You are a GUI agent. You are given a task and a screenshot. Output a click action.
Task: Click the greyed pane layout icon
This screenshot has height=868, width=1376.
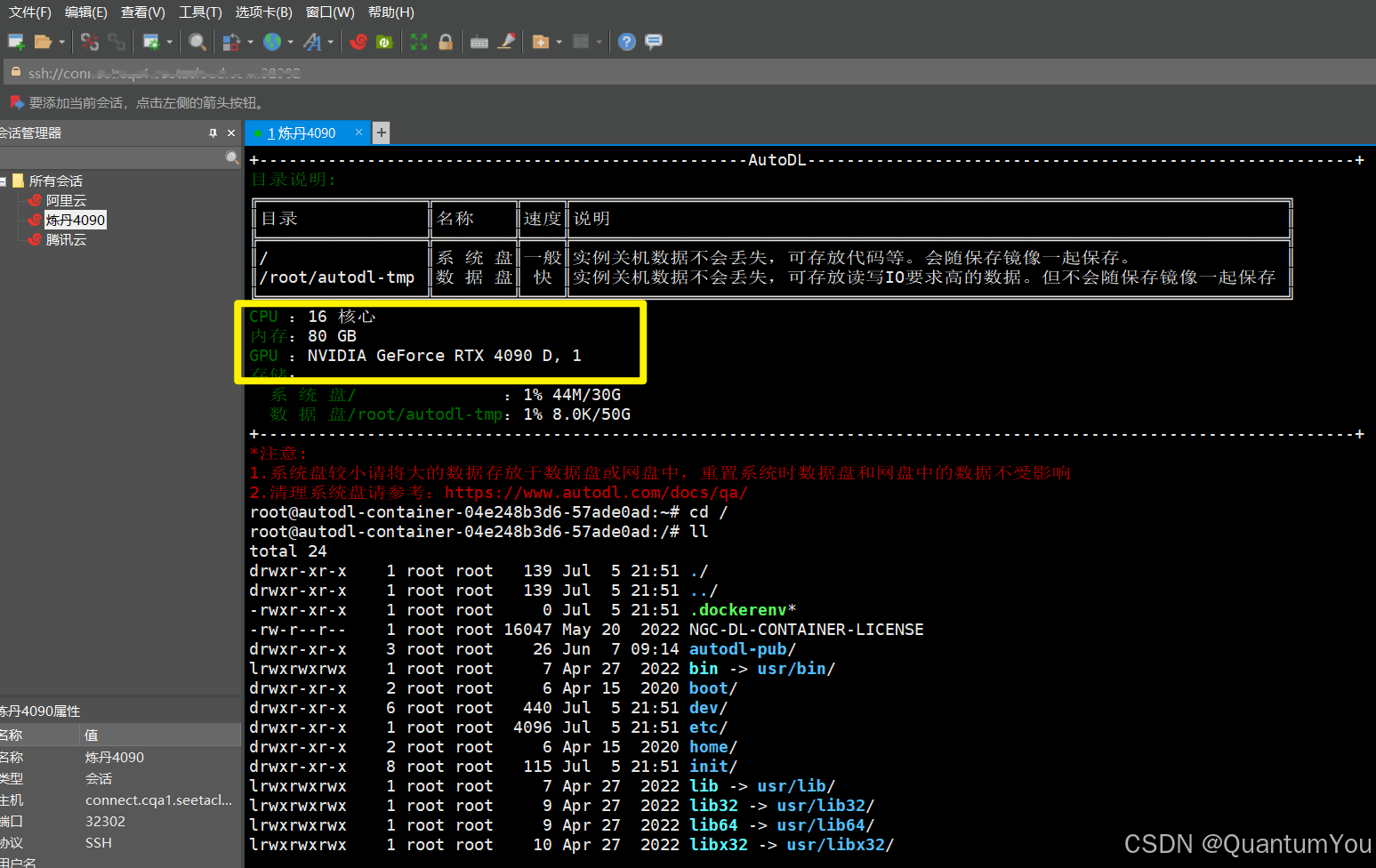coord(581,42)
